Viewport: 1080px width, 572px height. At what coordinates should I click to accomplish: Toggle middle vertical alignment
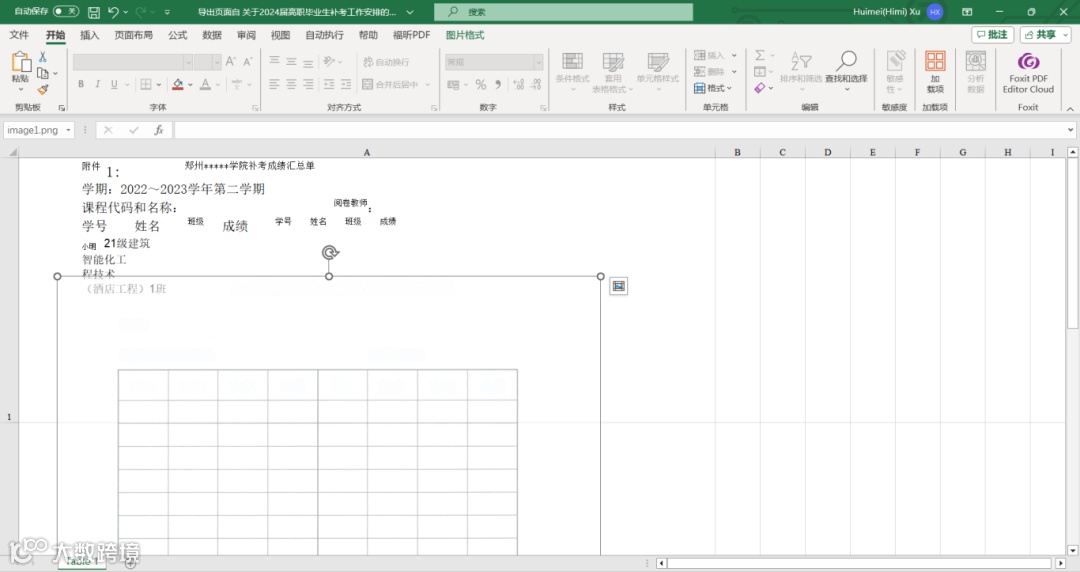pyautogui.click(x=291, y=62)
